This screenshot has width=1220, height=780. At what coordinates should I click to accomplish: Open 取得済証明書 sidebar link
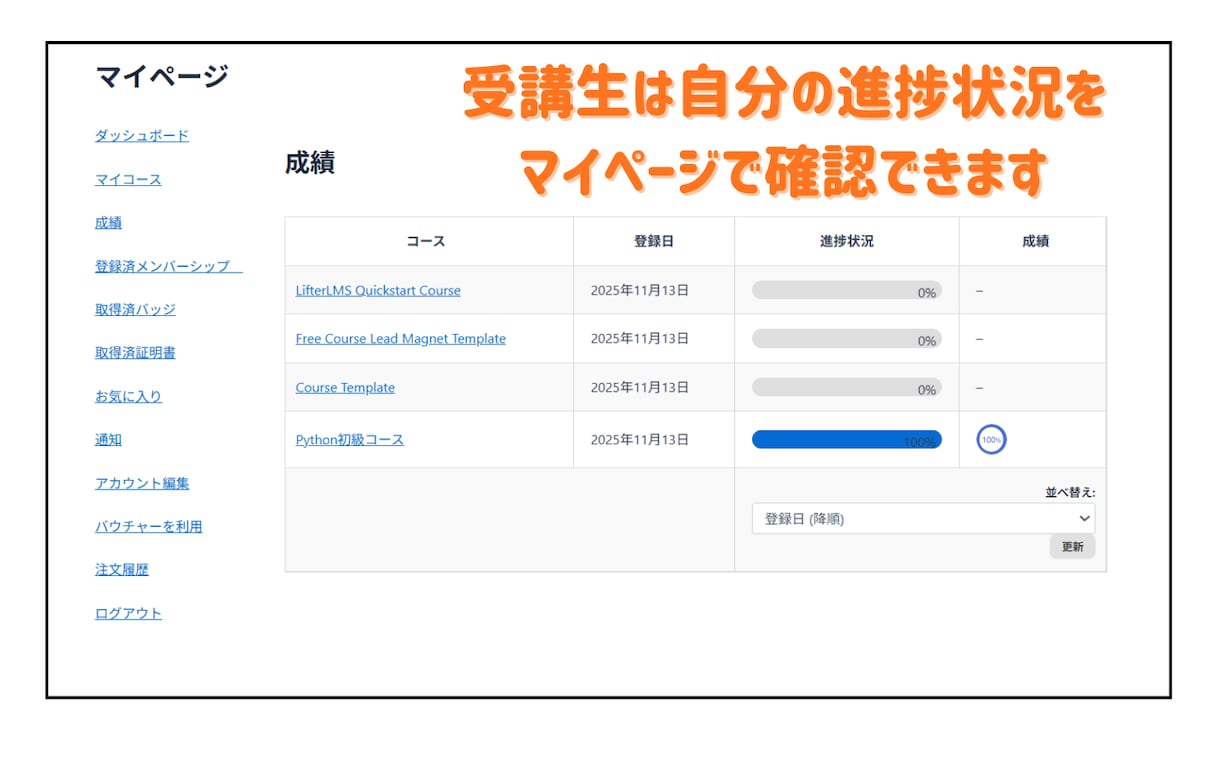pyautogui.click(x=135, y=353)
